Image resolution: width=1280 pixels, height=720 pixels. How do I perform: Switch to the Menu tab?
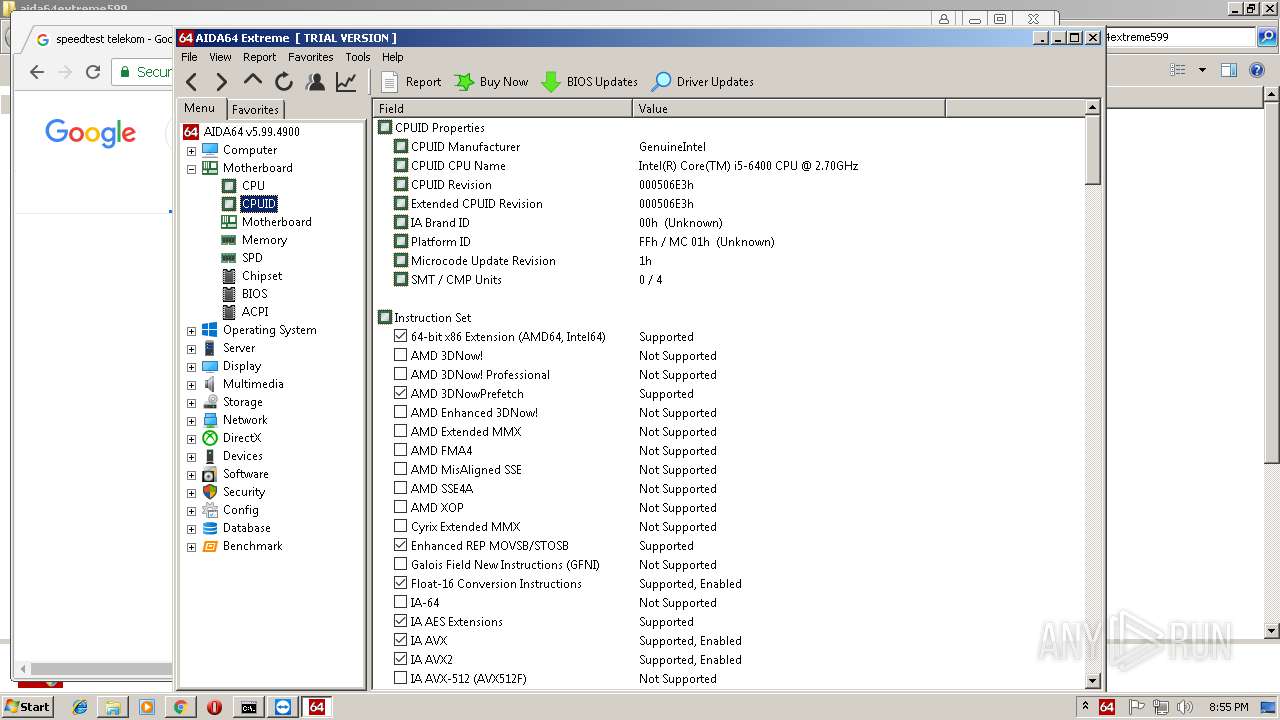(x=199, y=108)
